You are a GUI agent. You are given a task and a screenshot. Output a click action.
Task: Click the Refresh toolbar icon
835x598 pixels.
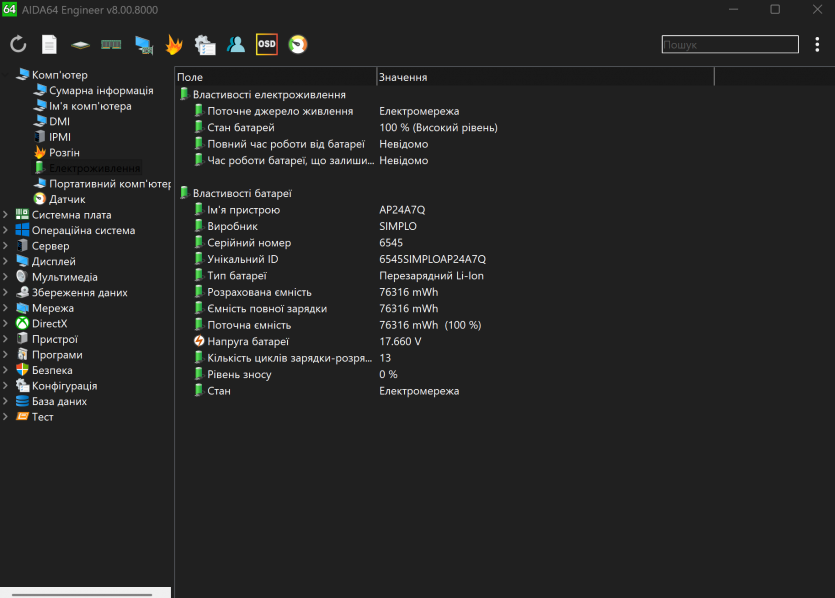(18, 44)
